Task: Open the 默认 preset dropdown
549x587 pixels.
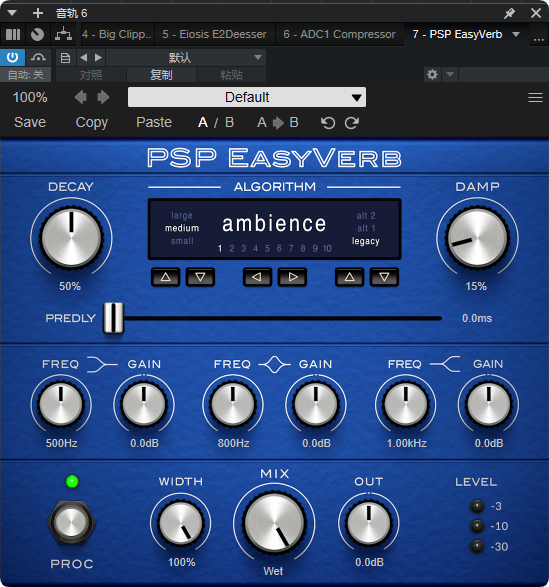Action: pos(186,58)
